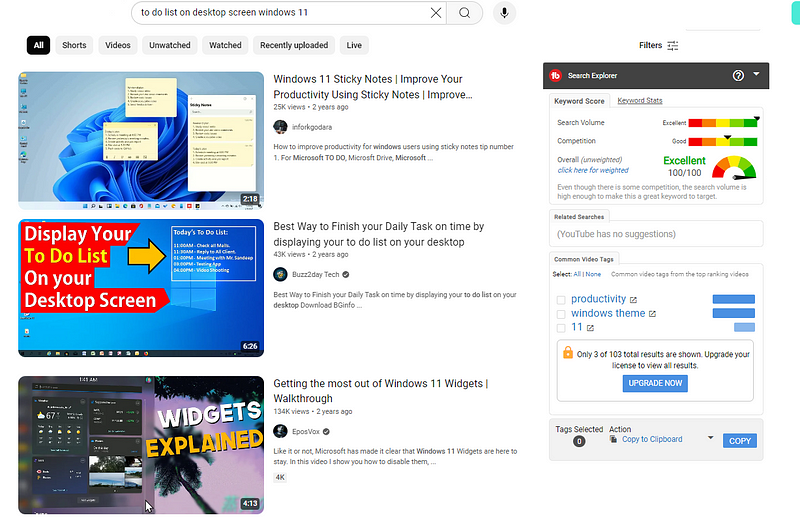Open the productivity tag link
The height and width of the screenshot is (522, 800).
(x=598, y=299)
